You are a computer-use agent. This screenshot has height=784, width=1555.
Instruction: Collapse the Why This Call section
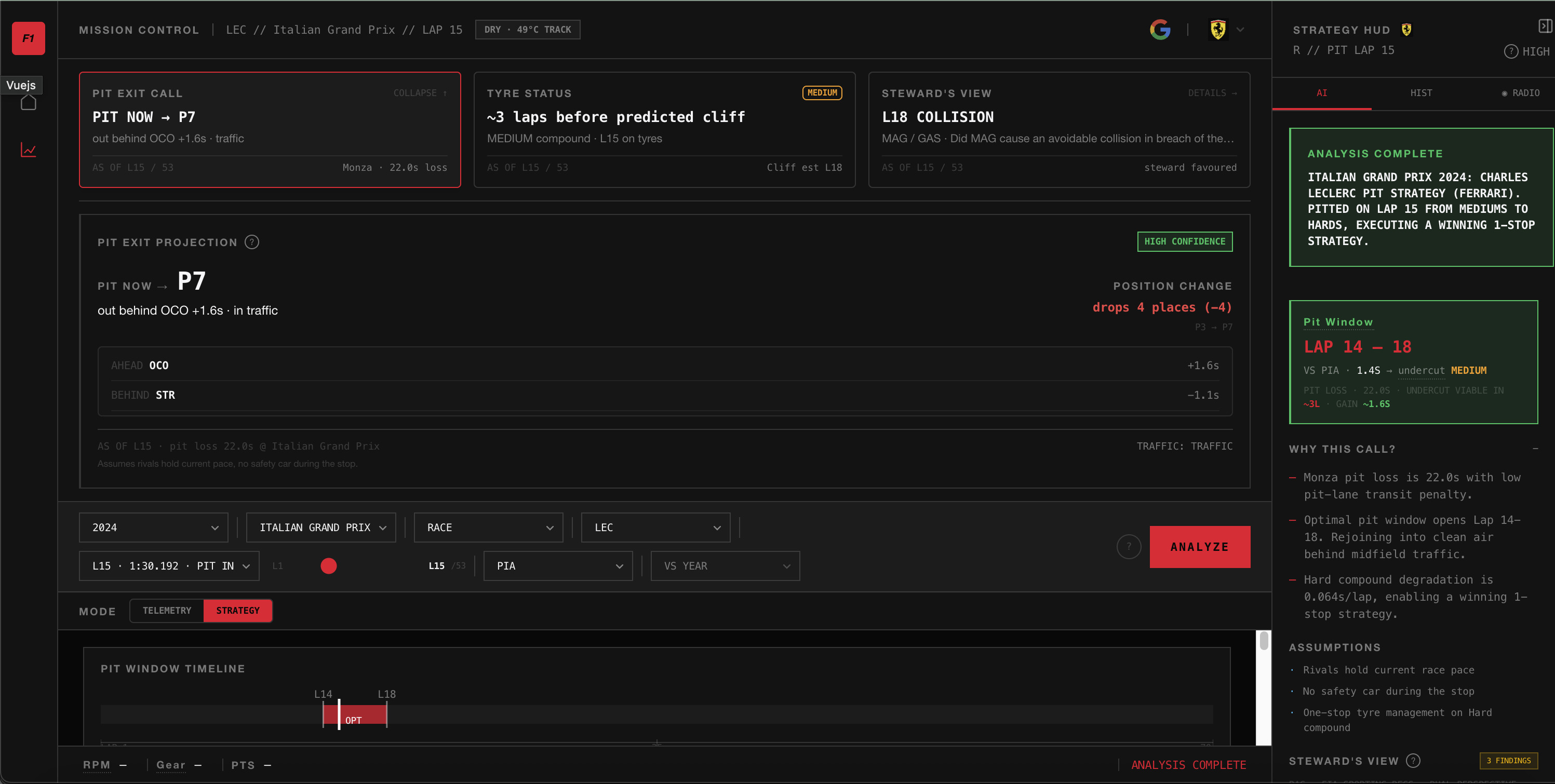(x=1534, y=449)
